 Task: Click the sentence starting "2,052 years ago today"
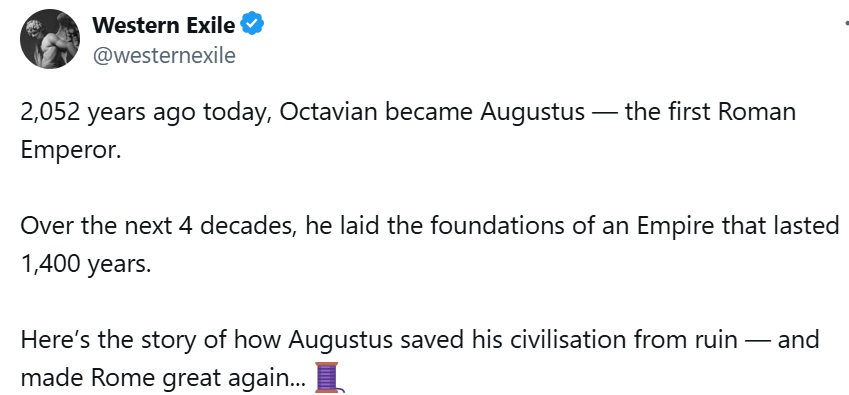408,131
